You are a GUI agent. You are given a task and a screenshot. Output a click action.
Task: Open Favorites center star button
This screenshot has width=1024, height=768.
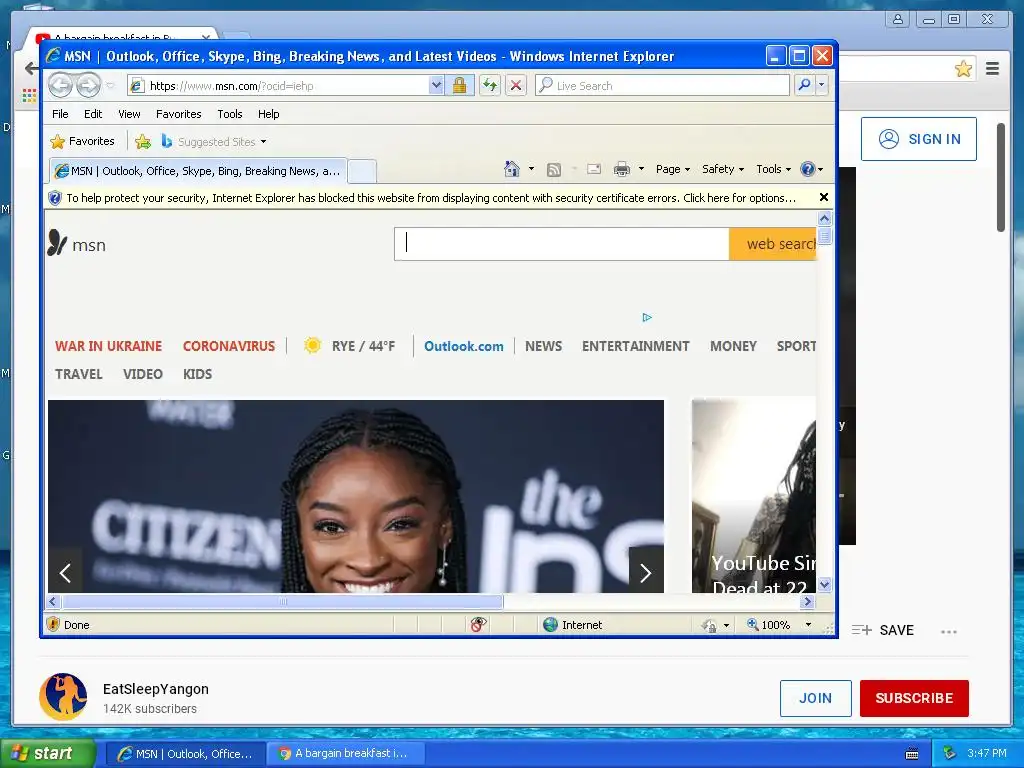click(82, 141)
